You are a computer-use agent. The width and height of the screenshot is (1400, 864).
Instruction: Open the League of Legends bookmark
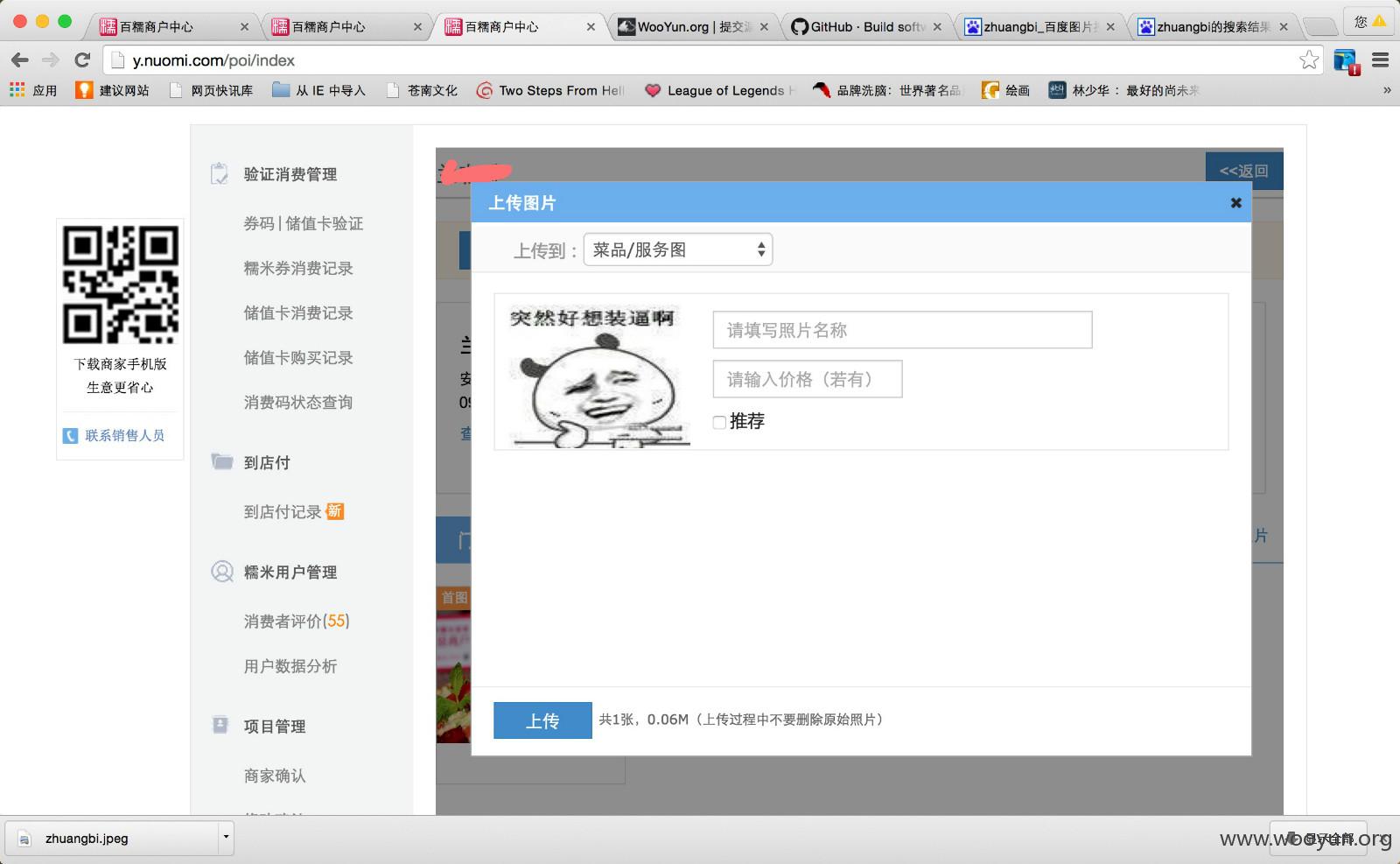[x=719, y=90]
